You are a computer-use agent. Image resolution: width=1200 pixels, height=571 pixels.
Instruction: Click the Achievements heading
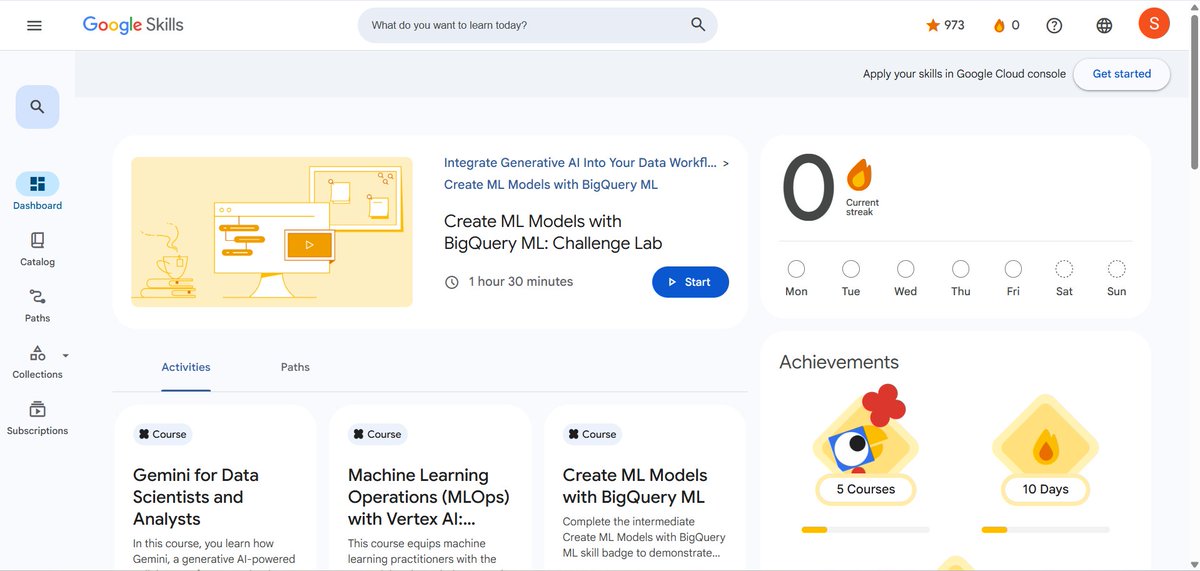[x=839, y=362]
